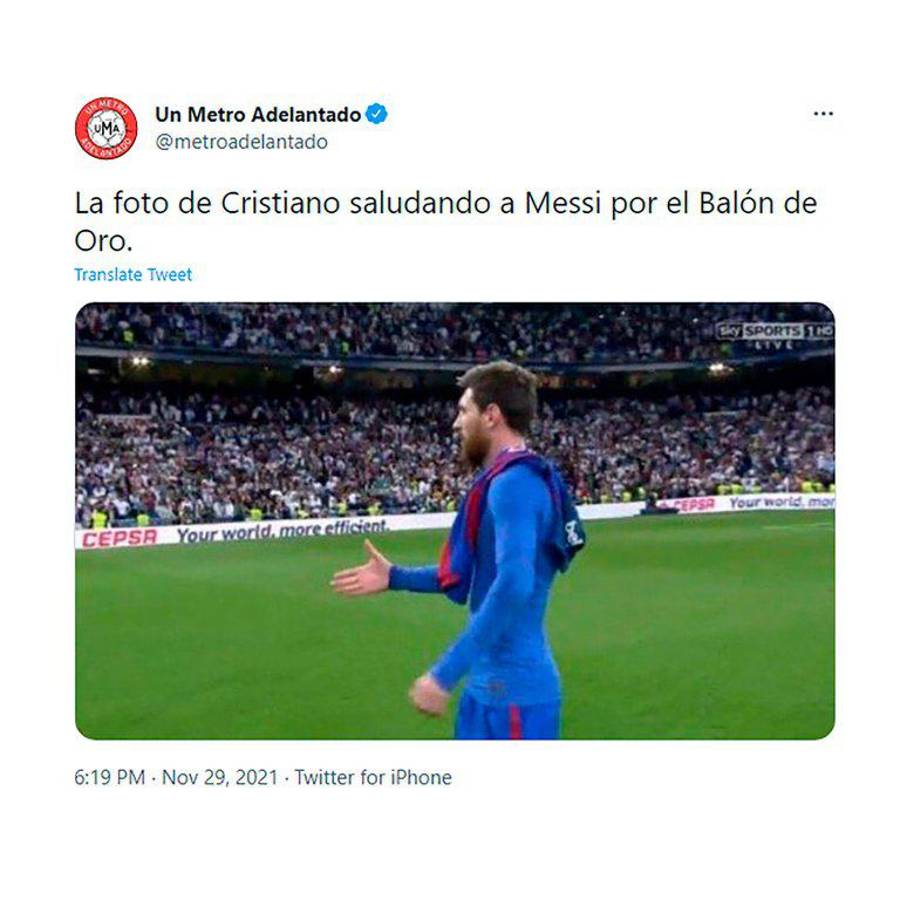The height and width of the screenshot is (900, 900).
Task: Click the player's head in the photo
Action: (495, 410)
